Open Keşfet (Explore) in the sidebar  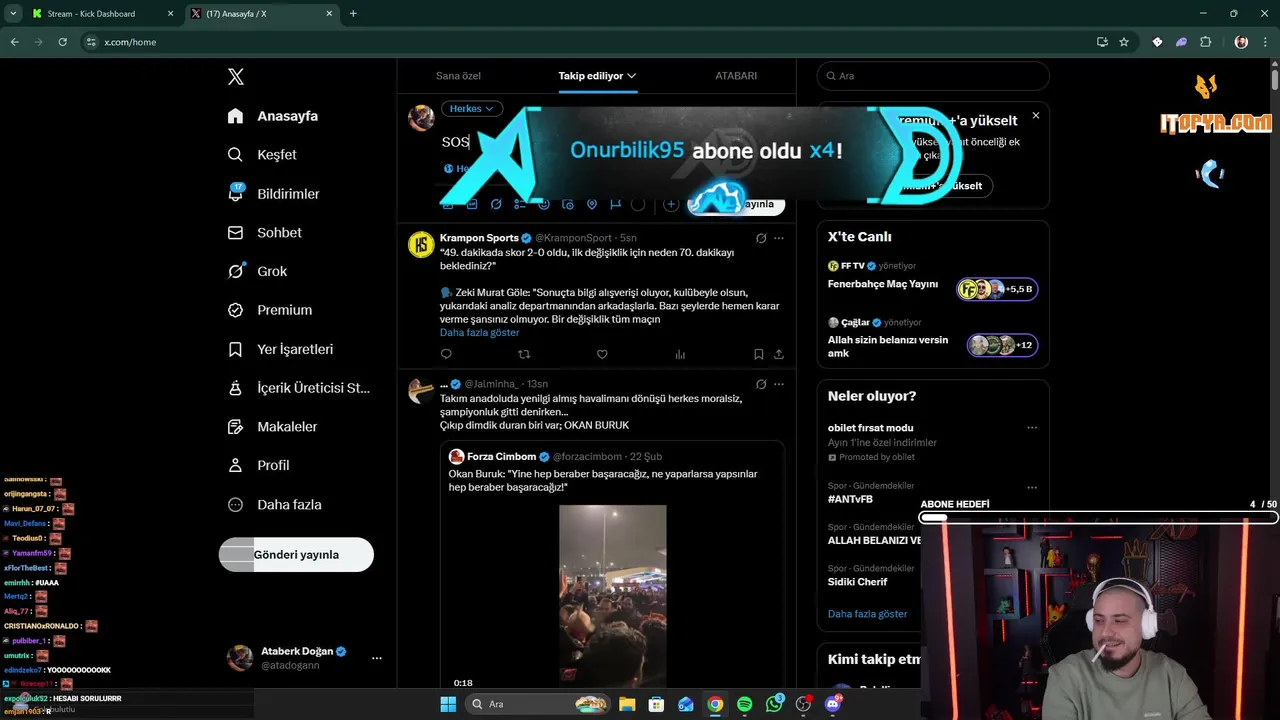262,155
